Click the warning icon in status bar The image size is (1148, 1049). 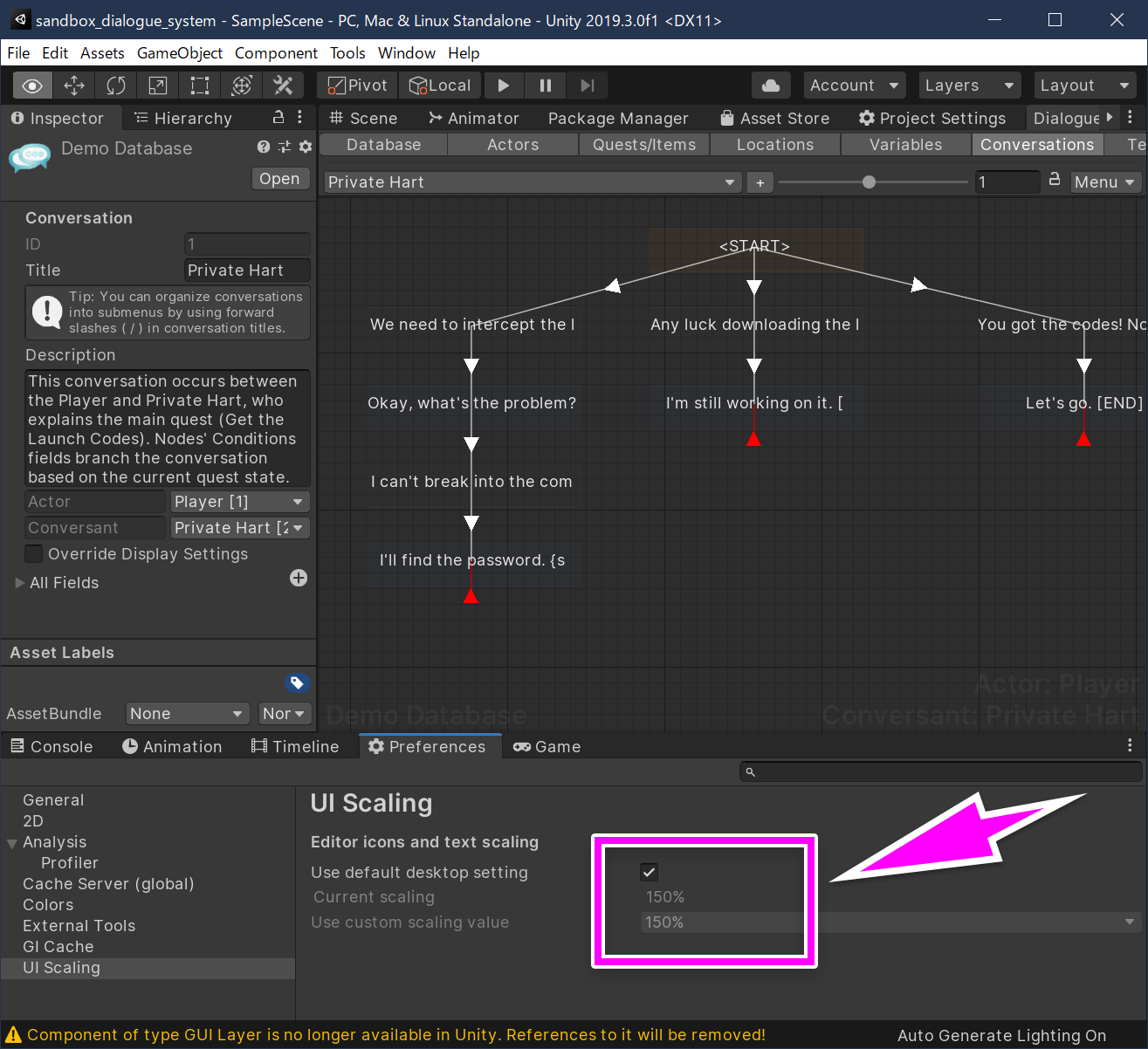coord(13,1035)
